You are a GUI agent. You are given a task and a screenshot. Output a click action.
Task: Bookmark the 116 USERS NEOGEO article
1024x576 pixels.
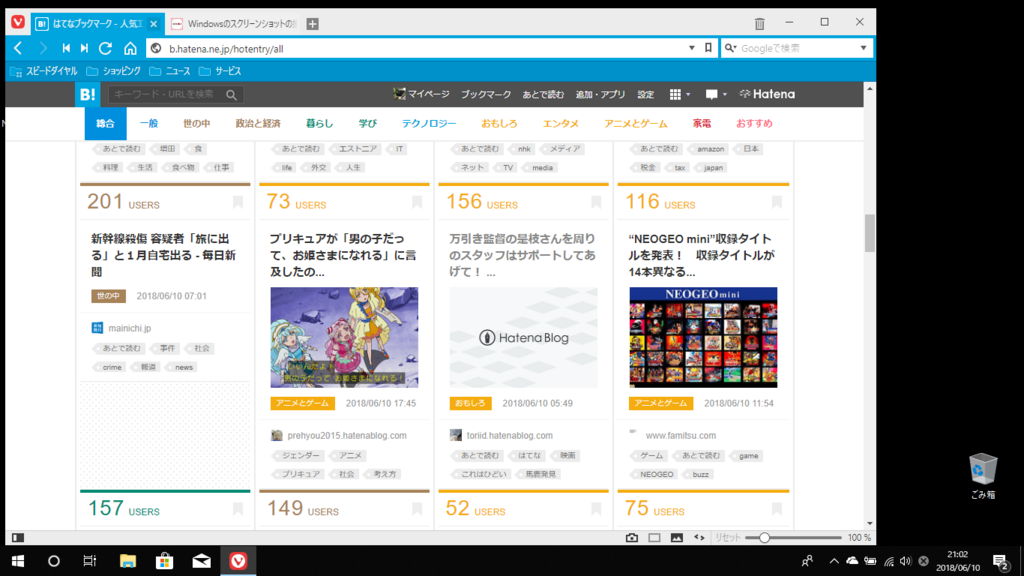tap(776, 202)
